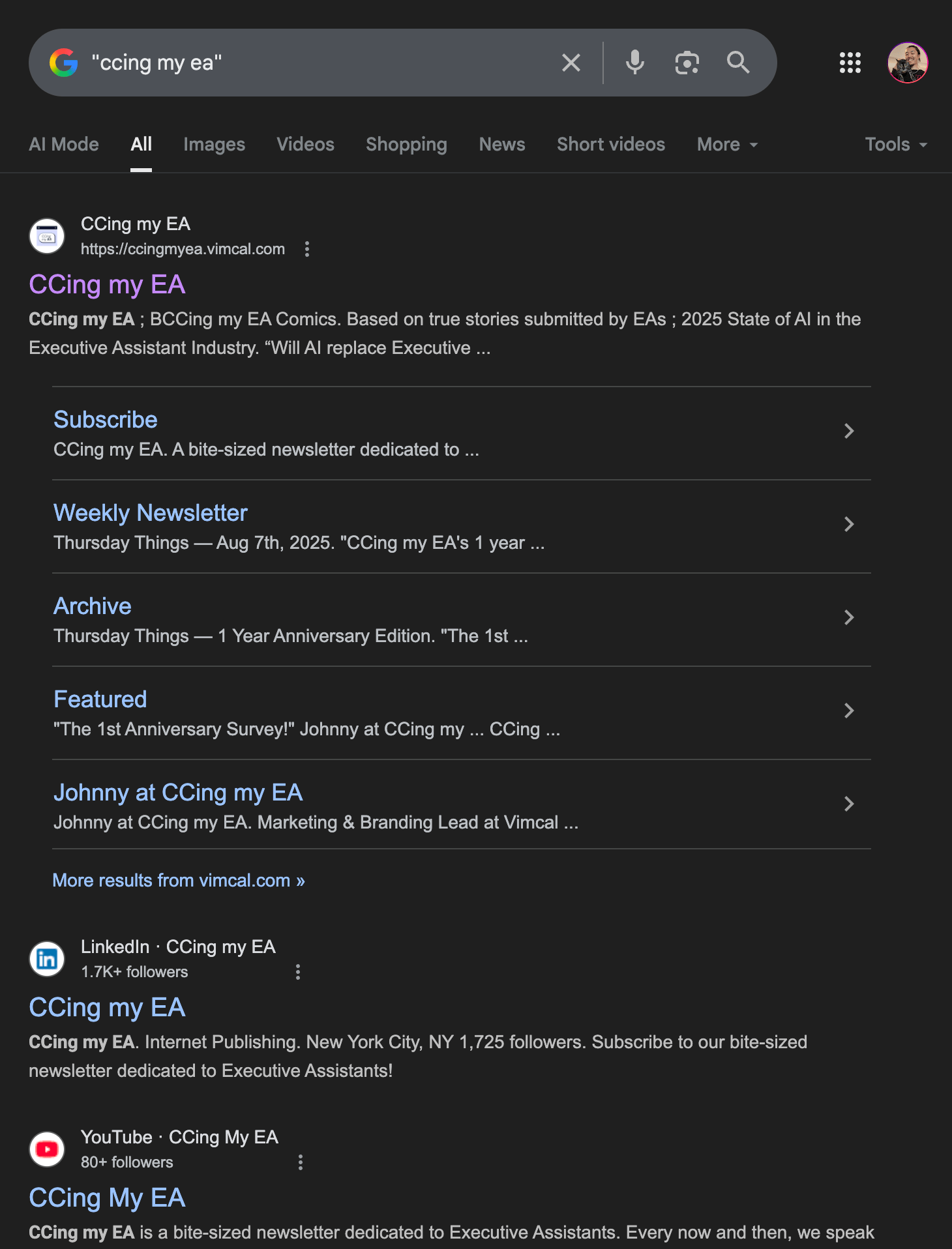Open the CCing my EA vimcal result
Viewport: 952px width, 1249px height.
point(107,285)
